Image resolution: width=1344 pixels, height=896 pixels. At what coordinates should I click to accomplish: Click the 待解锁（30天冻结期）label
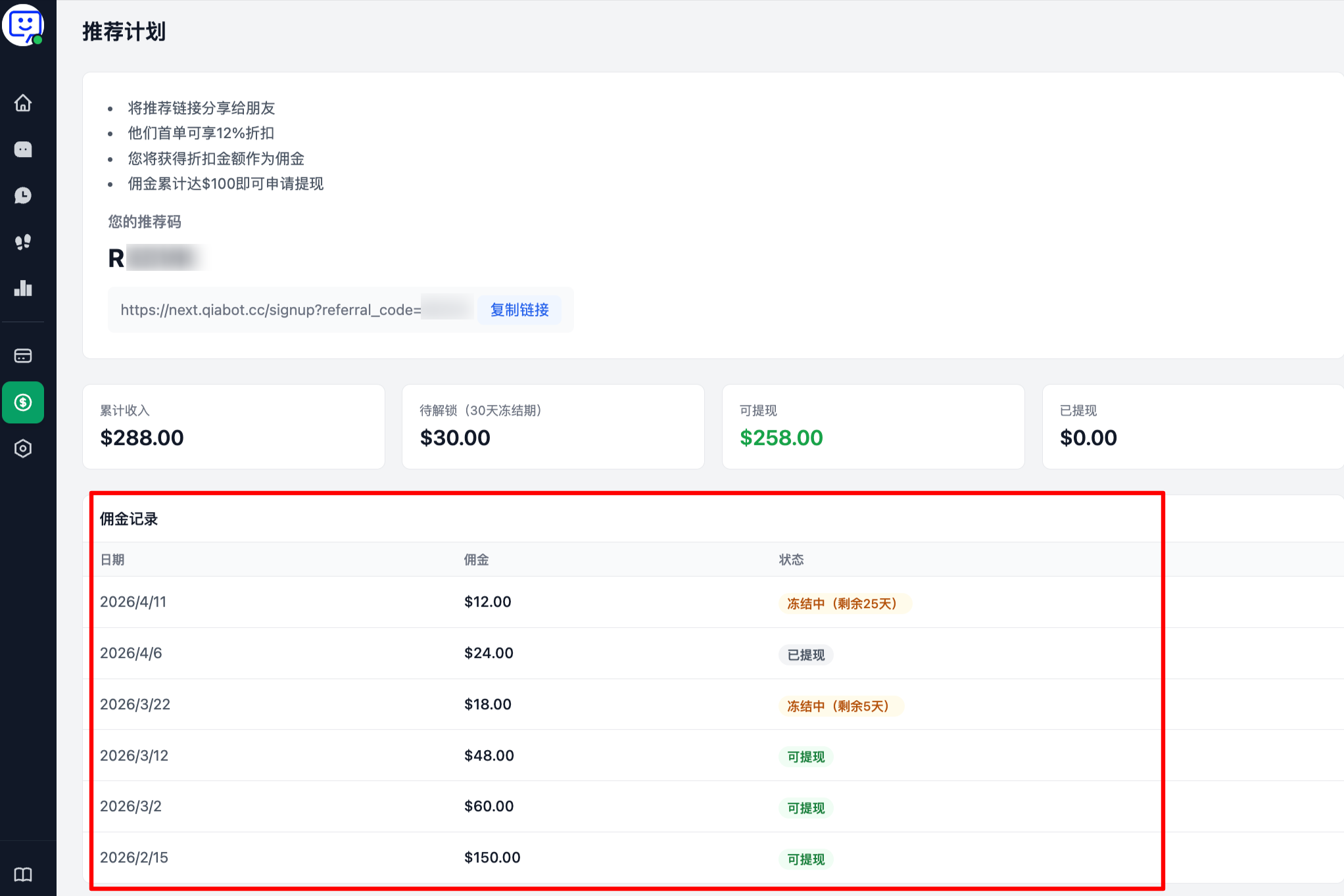point(481,410)
